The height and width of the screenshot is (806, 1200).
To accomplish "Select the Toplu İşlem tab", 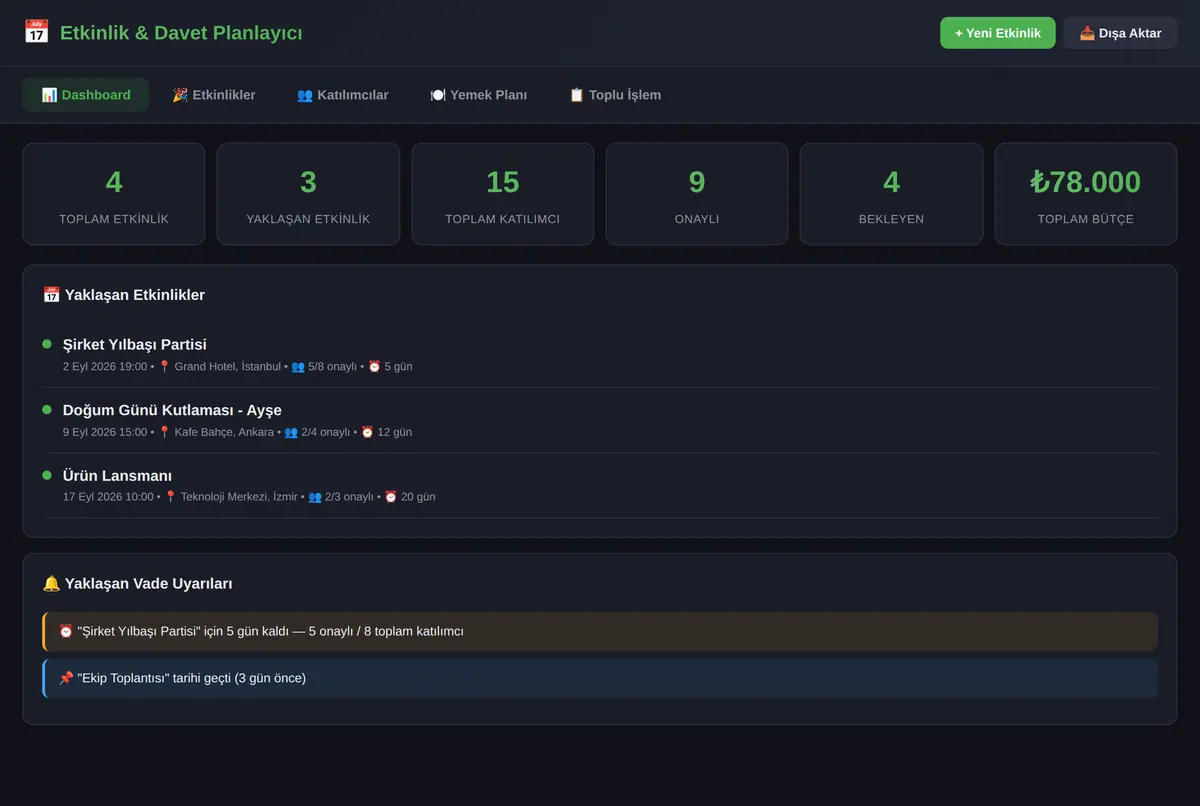I will [x=615, y=95].
